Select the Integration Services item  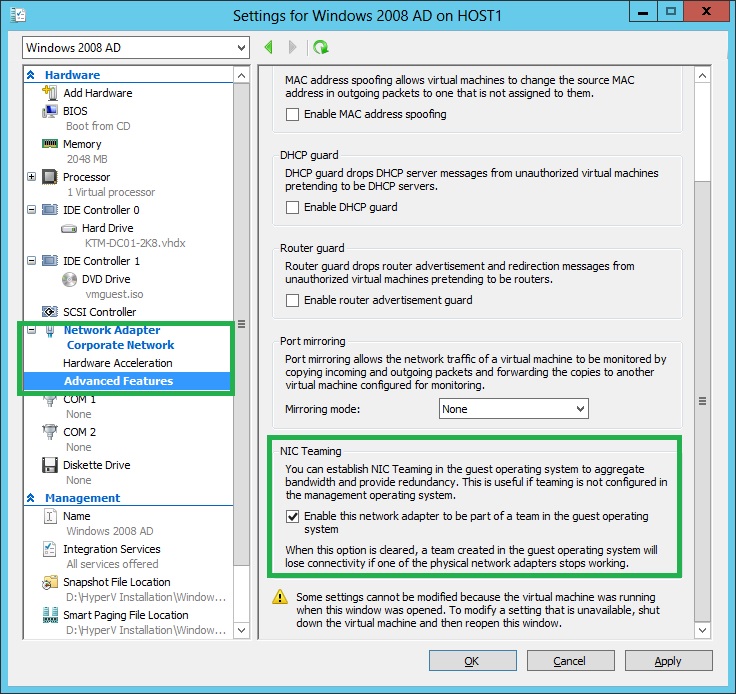click(x=112, y=549)
